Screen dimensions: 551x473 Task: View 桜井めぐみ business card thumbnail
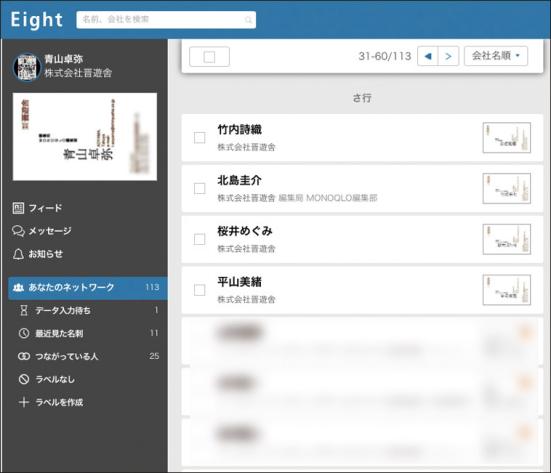[x=506, y=239]
